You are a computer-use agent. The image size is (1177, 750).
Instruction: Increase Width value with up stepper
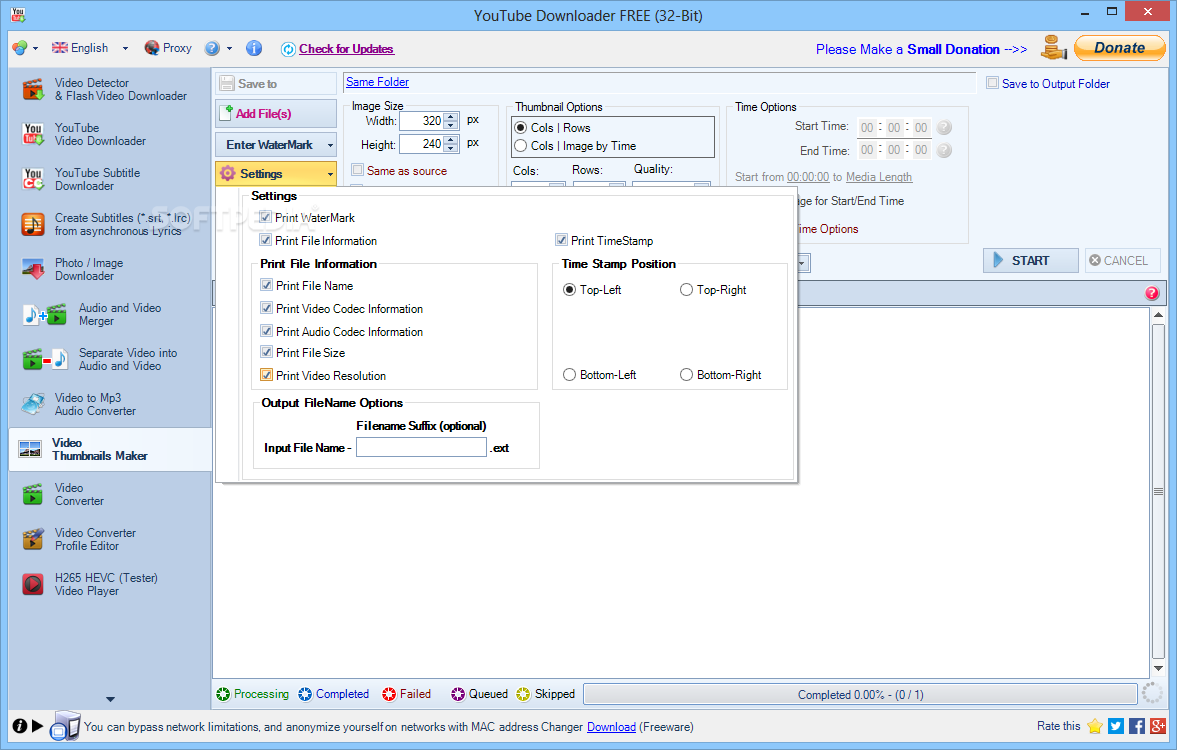point(450,116)
